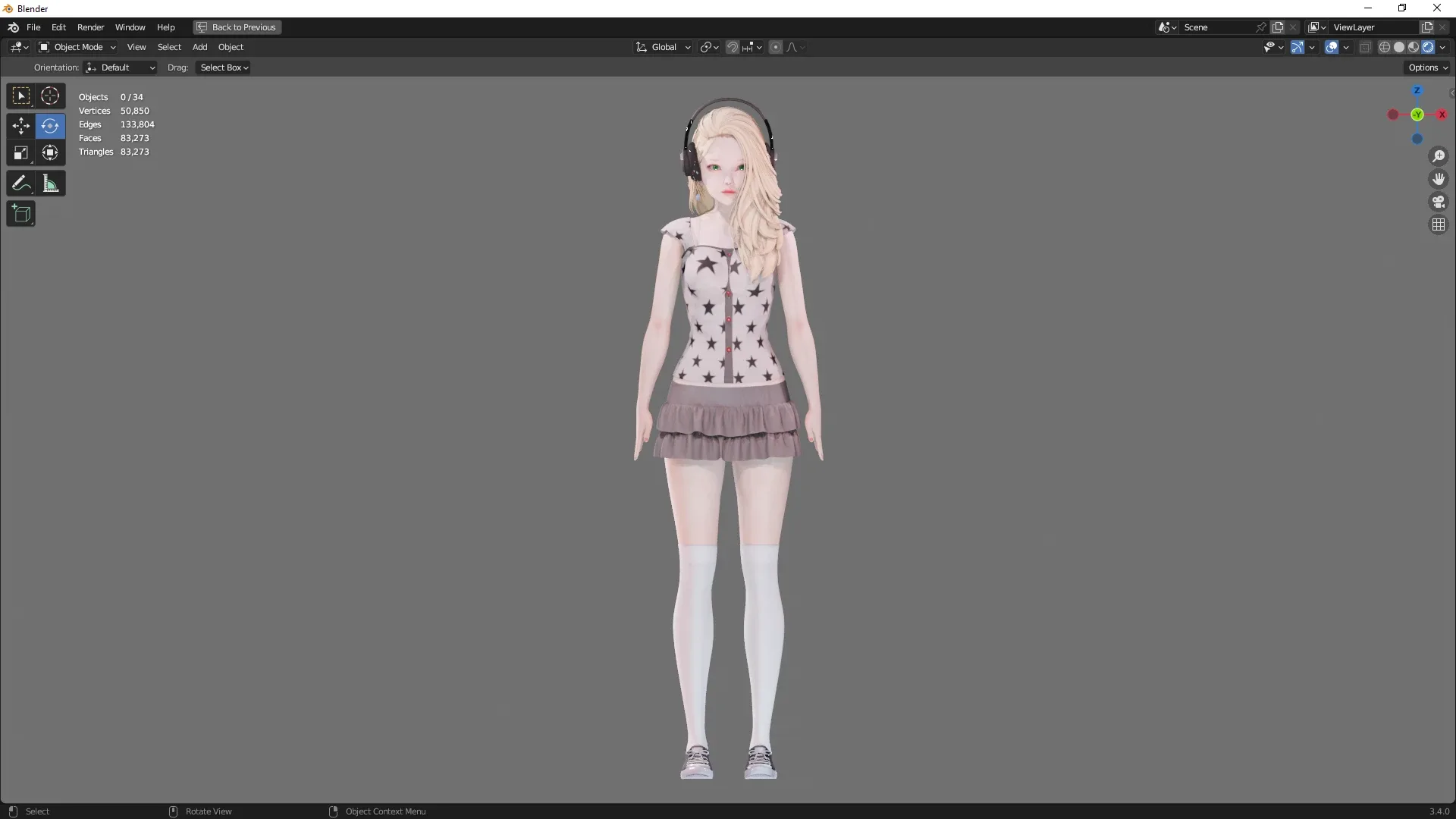1456x819 pixels.
Task: Toggle snapping with the magnet icon
Action: [x=733, y=47]
